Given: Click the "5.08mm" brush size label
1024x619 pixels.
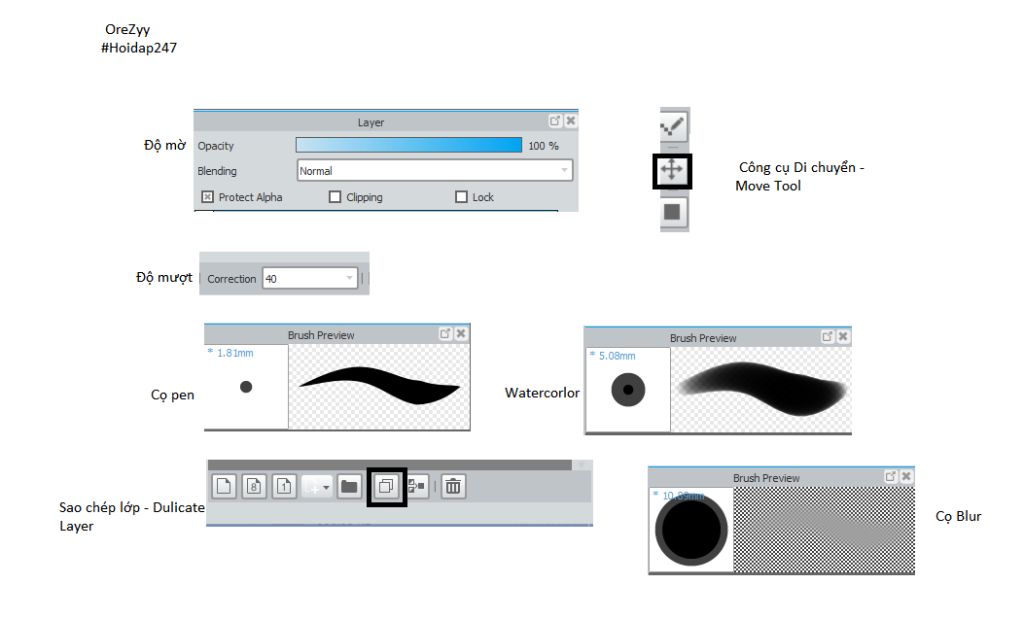Looking at the screenshot, I should point(616,356).
